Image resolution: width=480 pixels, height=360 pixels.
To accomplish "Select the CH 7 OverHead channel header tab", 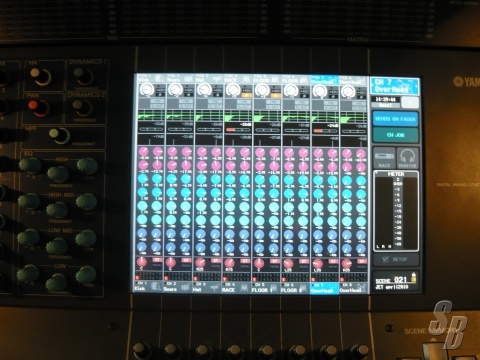I will (325, 79).
